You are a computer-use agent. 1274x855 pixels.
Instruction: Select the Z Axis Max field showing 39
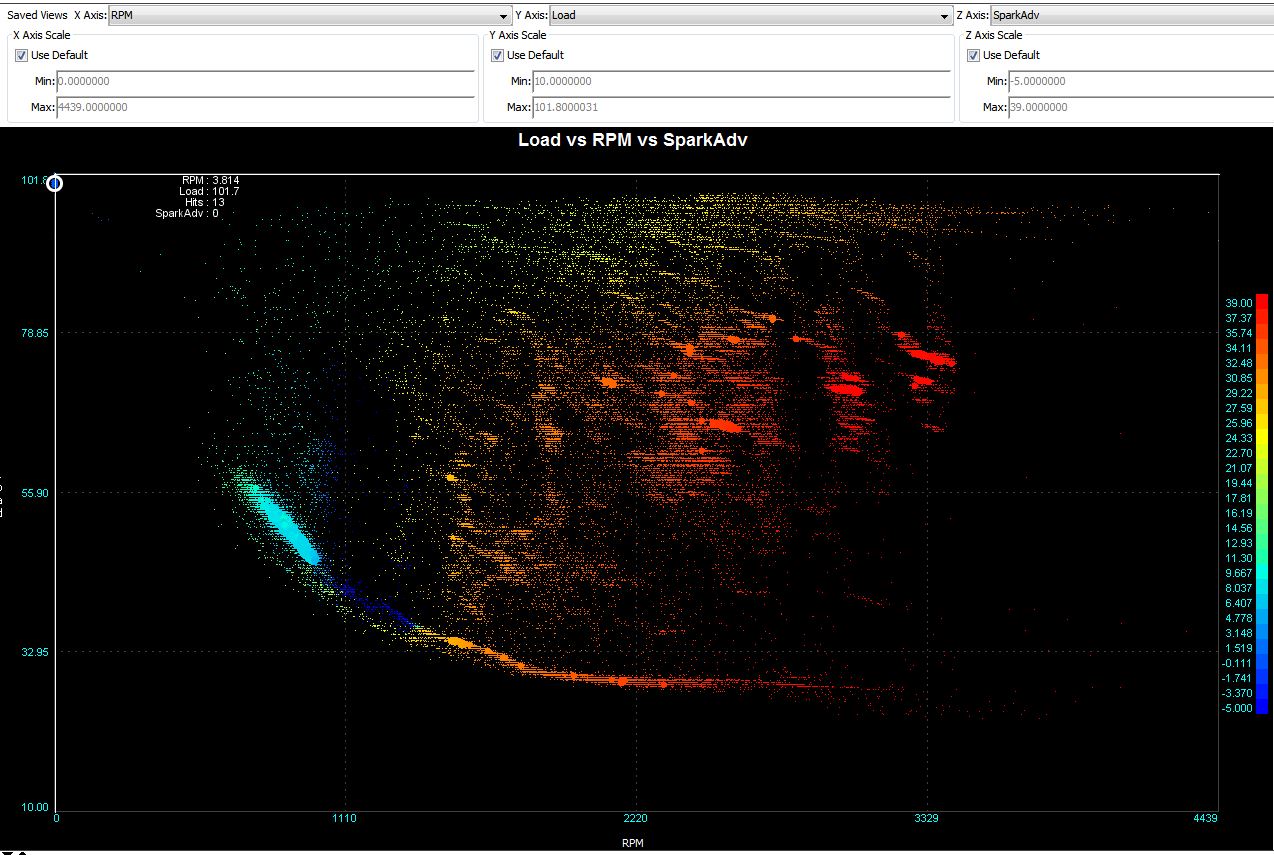pyautogui.click(x=1138, y=108)
